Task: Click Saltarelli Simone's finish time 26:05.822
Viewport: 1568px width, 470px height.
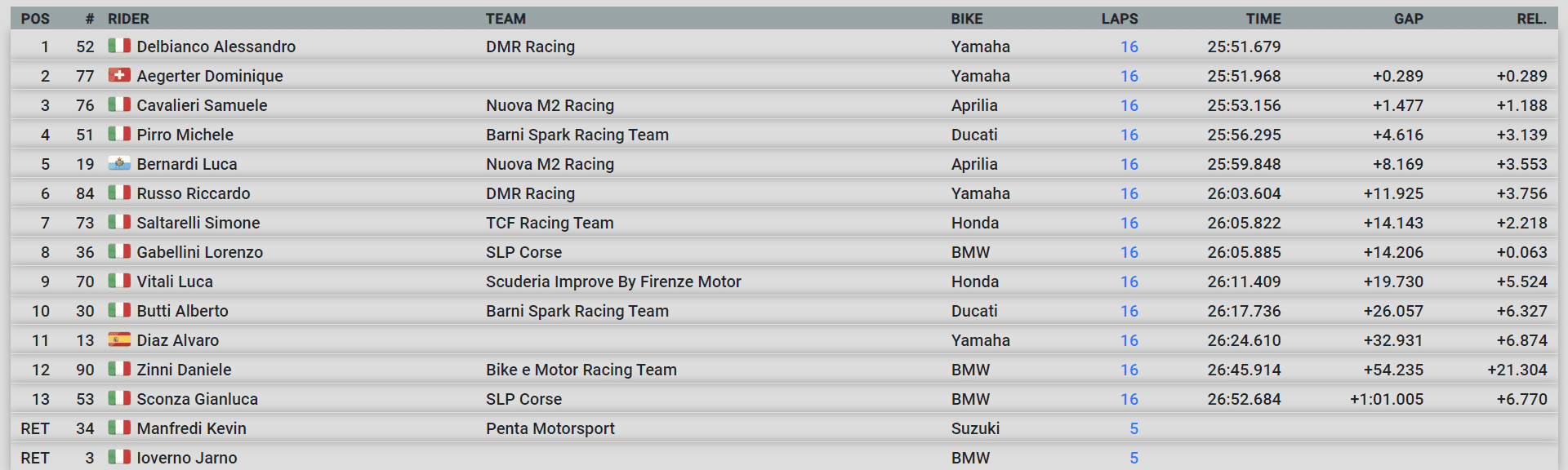Action: click(x=1243, y=223)
